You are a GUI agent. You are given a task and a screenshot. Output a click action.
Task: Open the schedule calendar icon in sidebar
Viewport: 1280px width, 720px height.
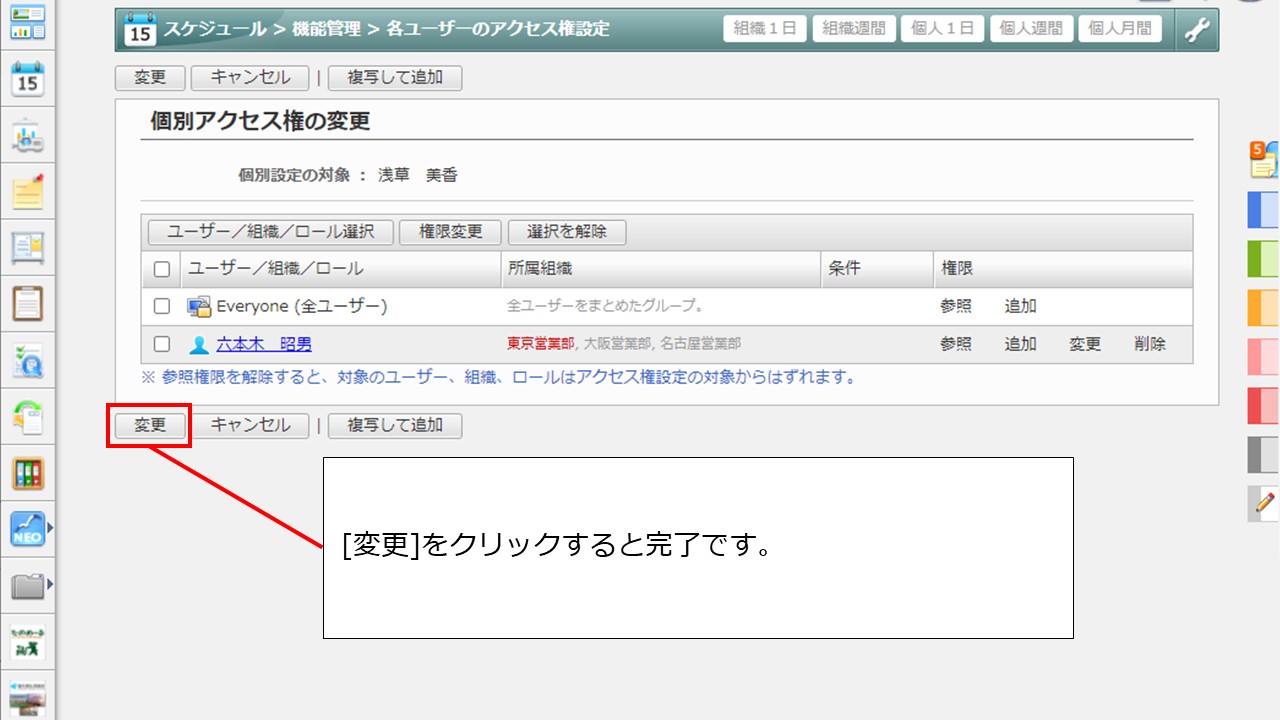(28, 79)
